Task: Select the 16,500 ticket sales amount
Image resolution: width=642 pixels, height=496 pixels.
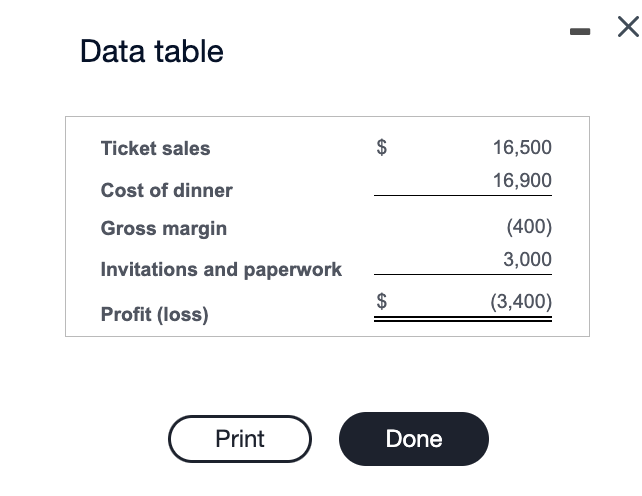Action: tap(521, 148)
